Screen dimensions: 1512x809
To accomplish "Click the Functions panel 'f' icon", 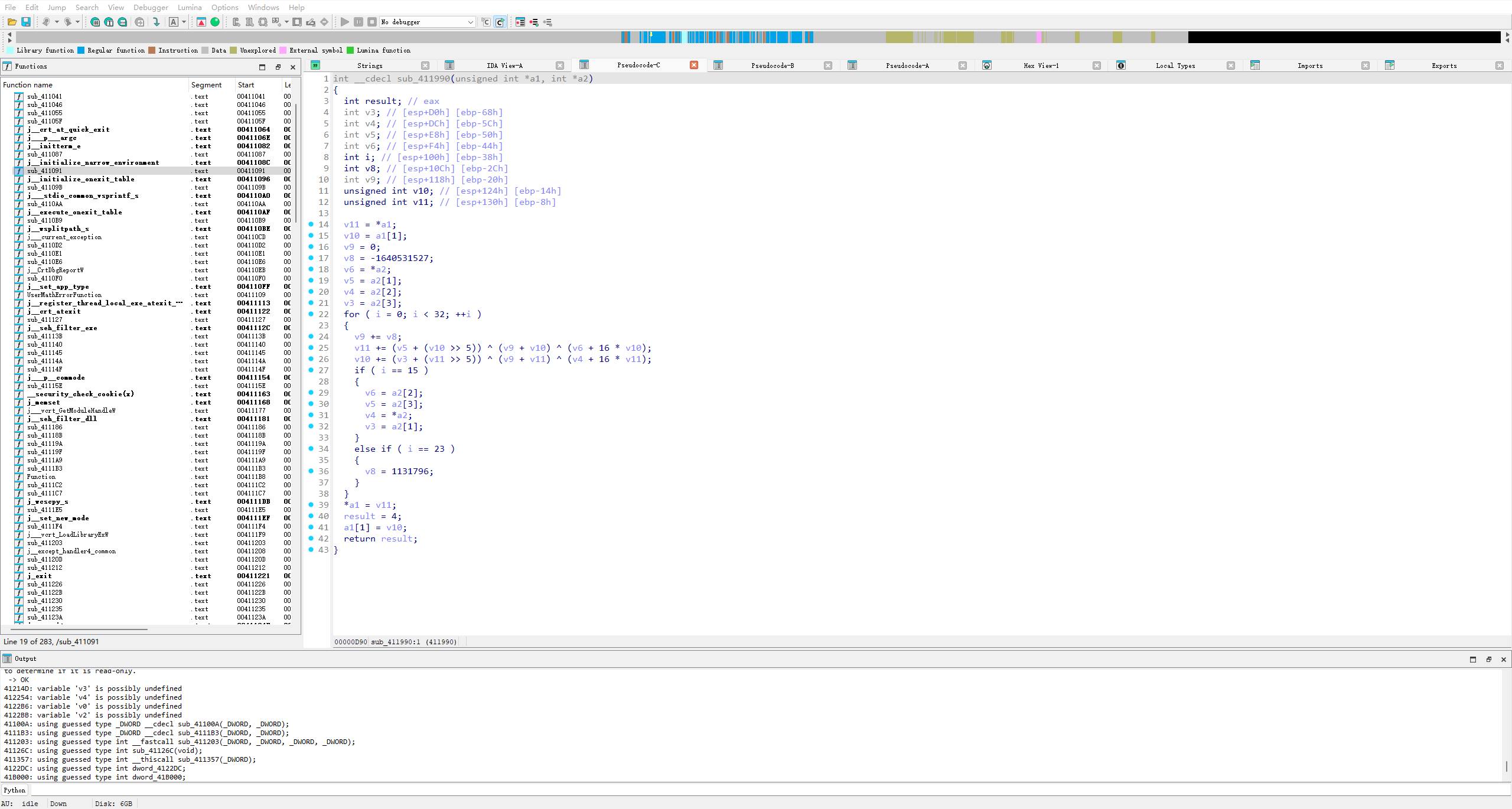I will pos(7,66).
